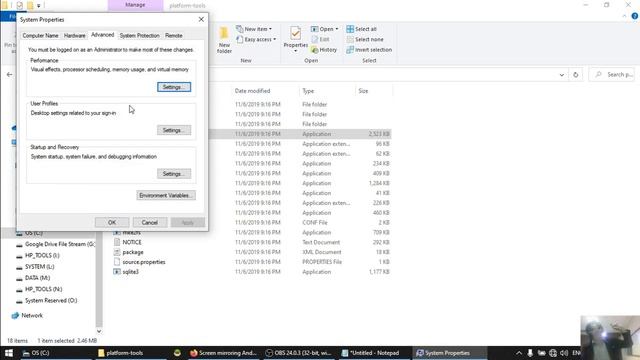Confirm System Properties with OK

point(112,222)
